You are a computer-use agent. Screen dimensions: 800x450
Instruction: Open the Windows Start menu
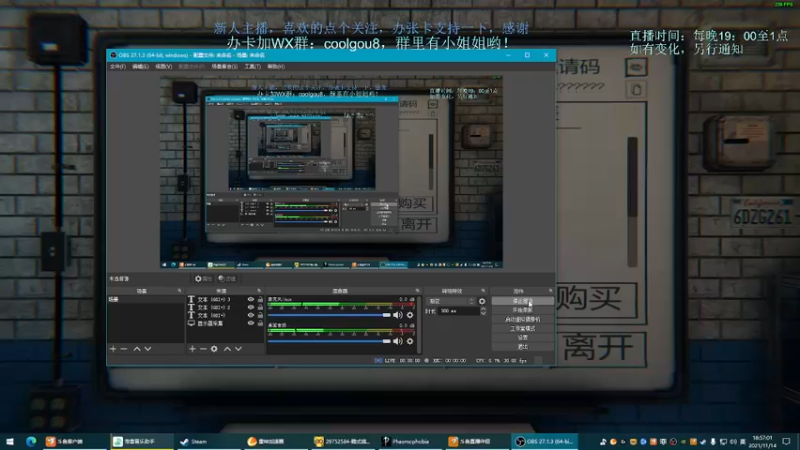click(10, 441)
